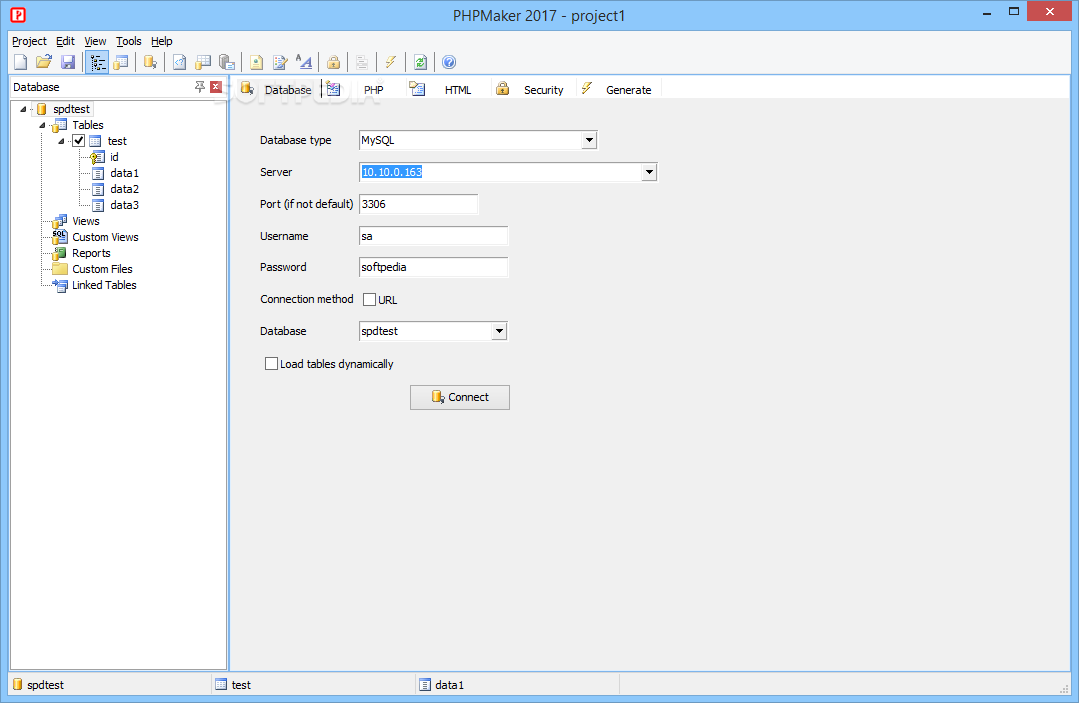Select the data1 field in tree
1079x703 pixels.
point(125,173)
